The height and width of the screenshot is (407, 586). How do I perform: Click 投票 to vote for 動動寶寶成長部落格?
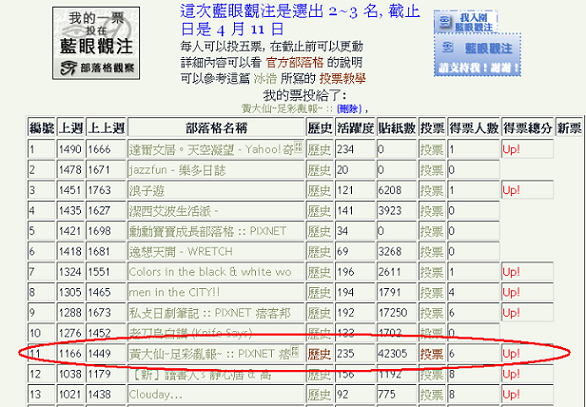click(x=432, y=231)
